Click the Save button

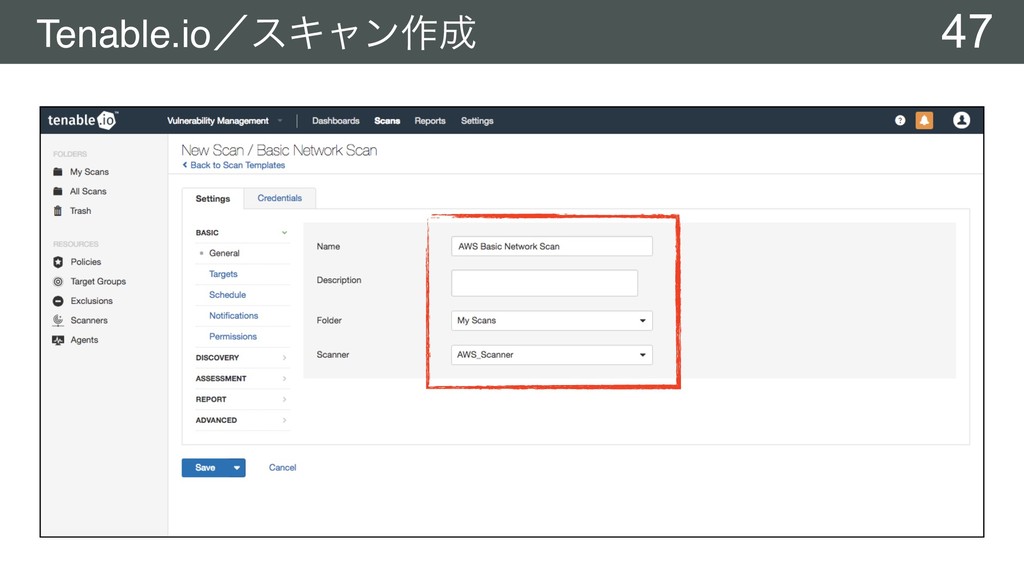click(205, 468)
